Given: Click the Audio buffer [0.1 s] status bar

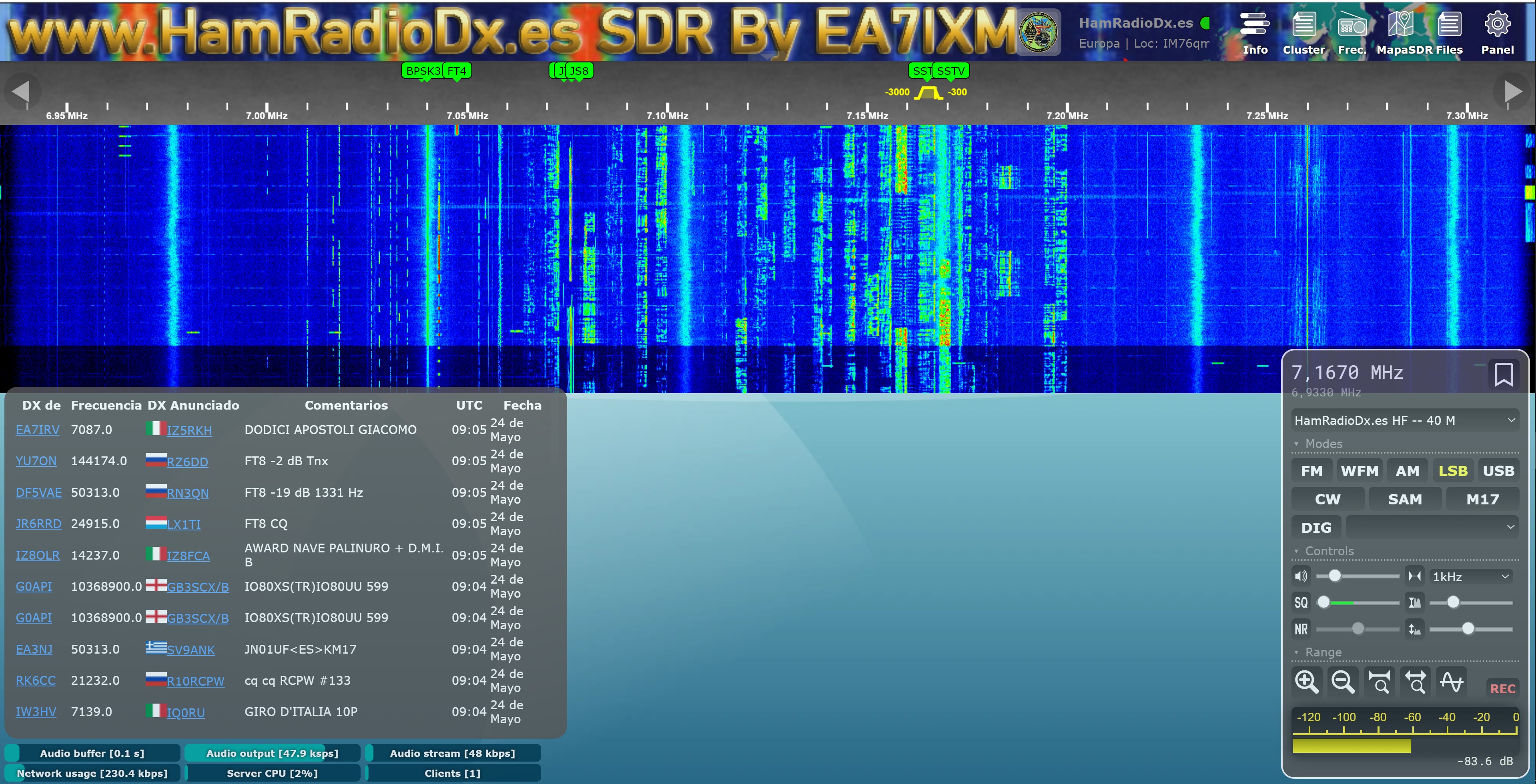Looking at the screenshot, I should pos(92,753).
